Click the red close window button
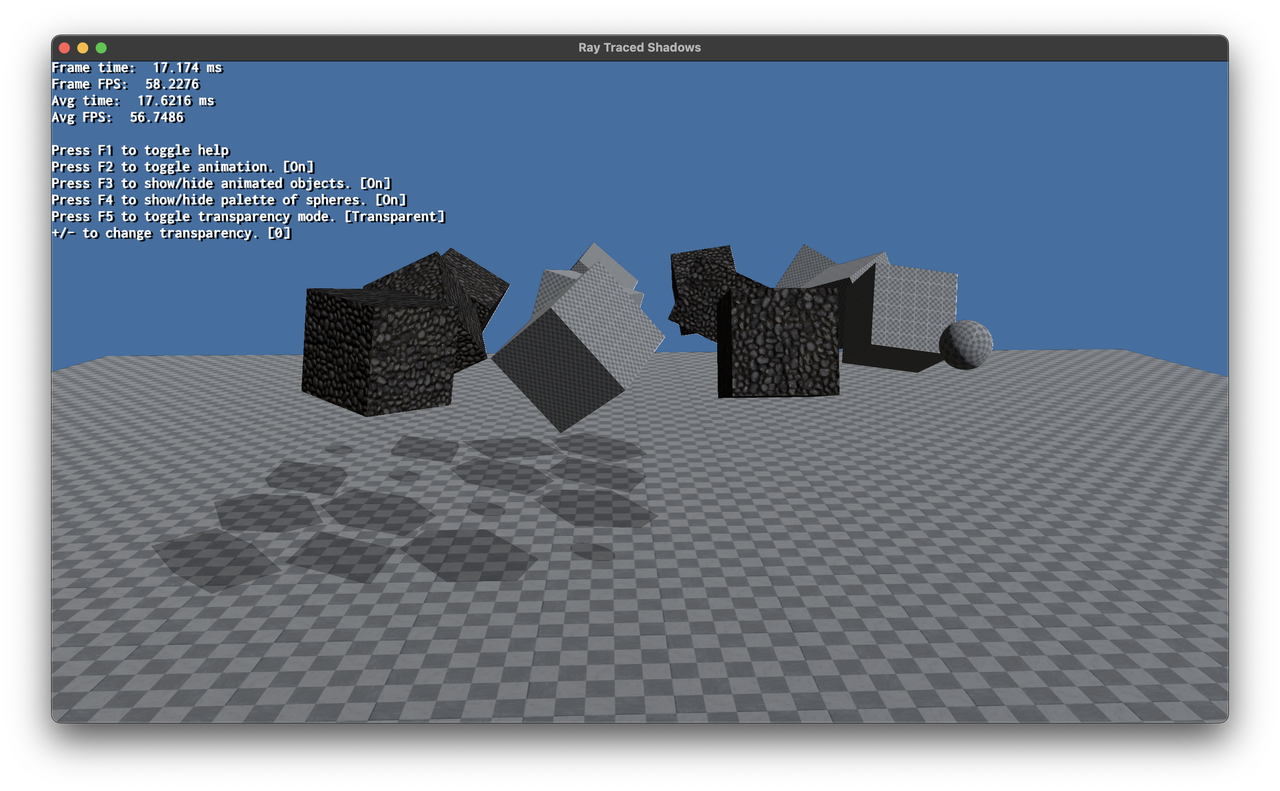Viewport: 1280px width, 791px height. coord(64,48)
